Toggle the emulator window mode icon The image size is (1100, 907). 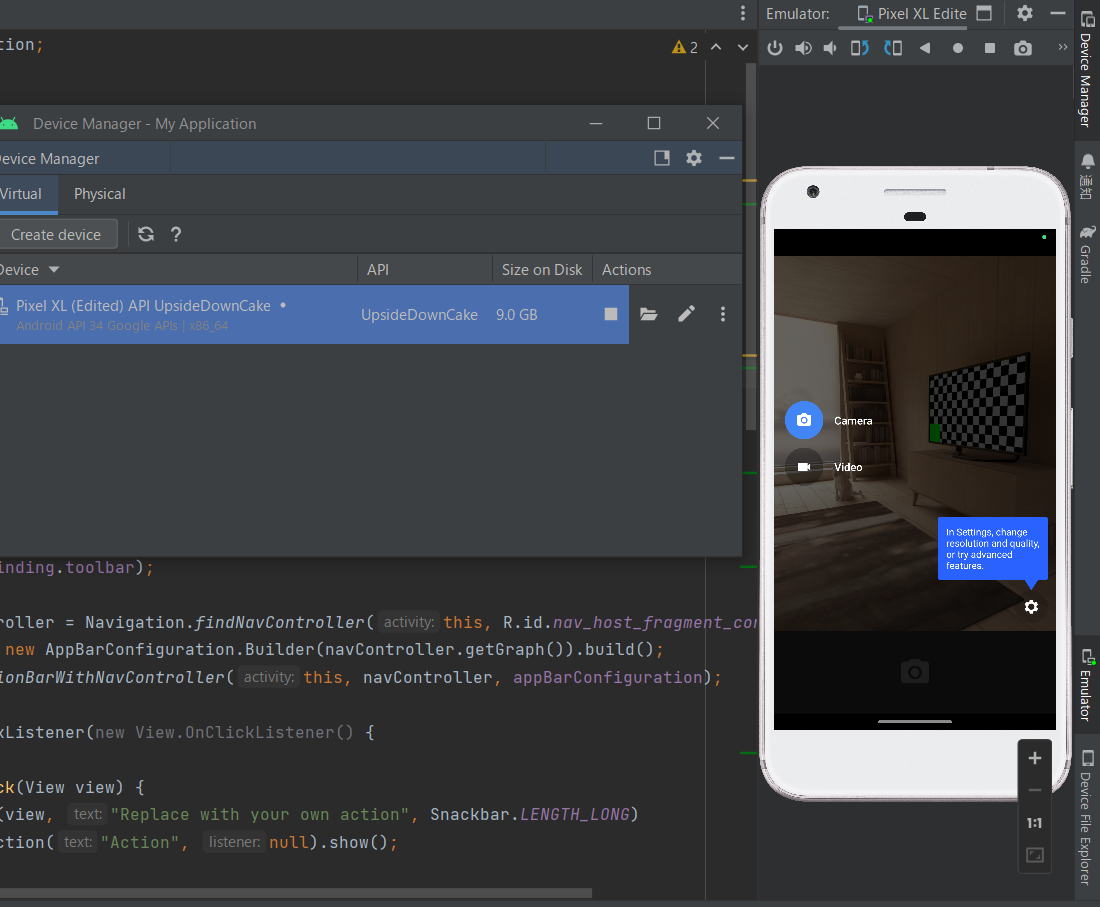984,13
